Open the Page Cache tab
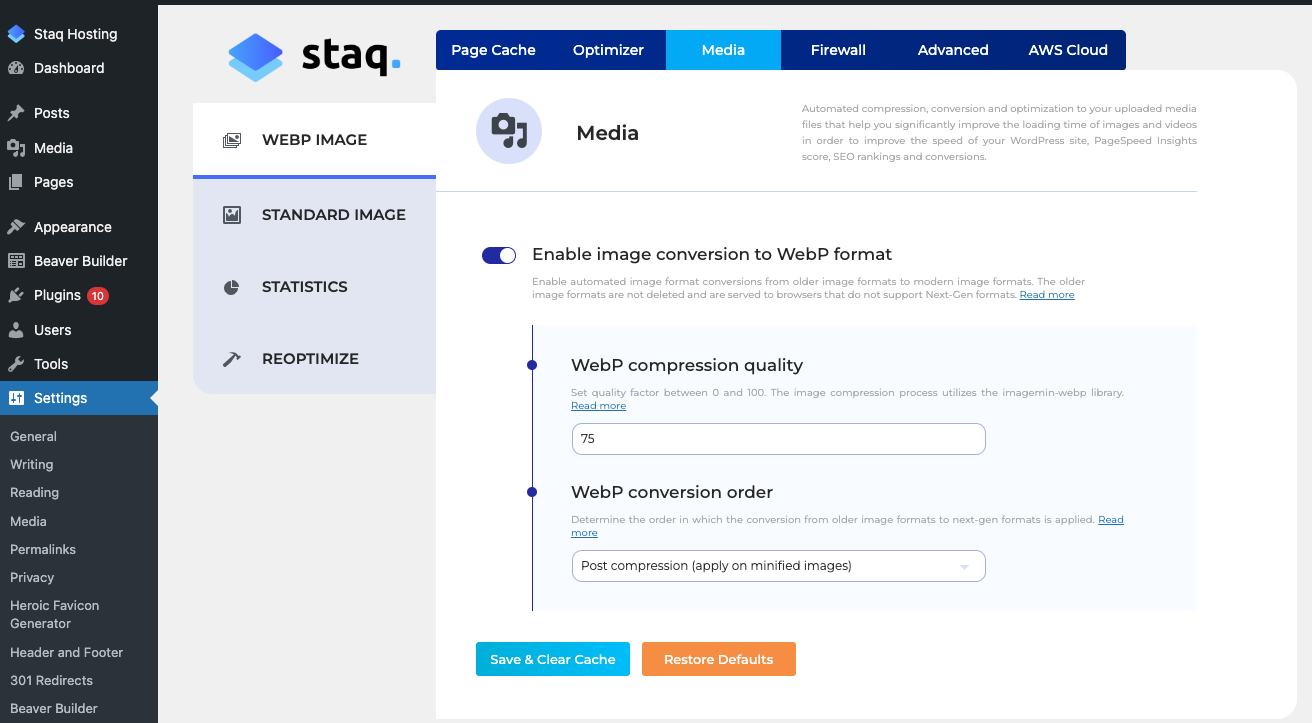Viewport: 1312px width, 723px height. 493,49
